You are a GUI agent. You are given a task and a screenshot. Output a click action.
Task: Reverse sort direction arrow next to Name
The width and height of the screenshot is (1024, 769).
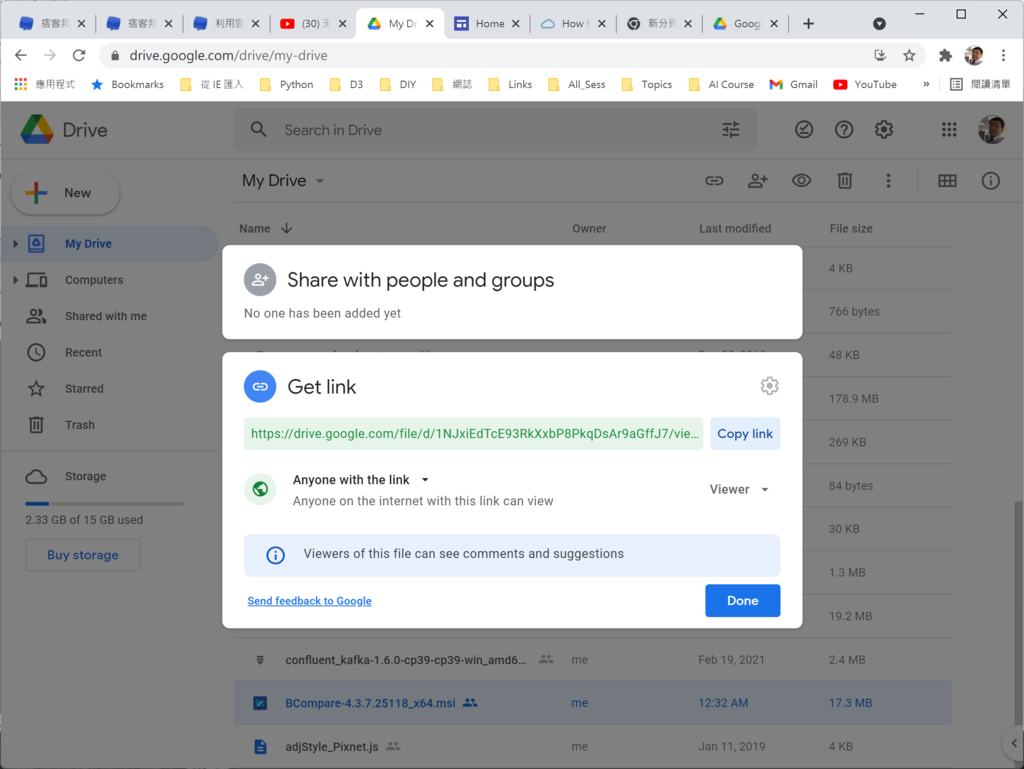[x=287, y=228]
